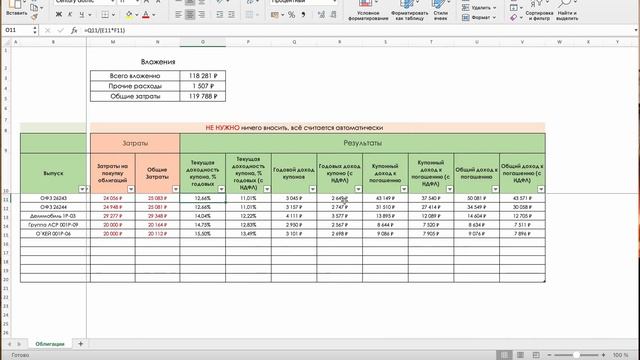
Task: Open Найти и выделить menu
Action: tap(567, 10)
